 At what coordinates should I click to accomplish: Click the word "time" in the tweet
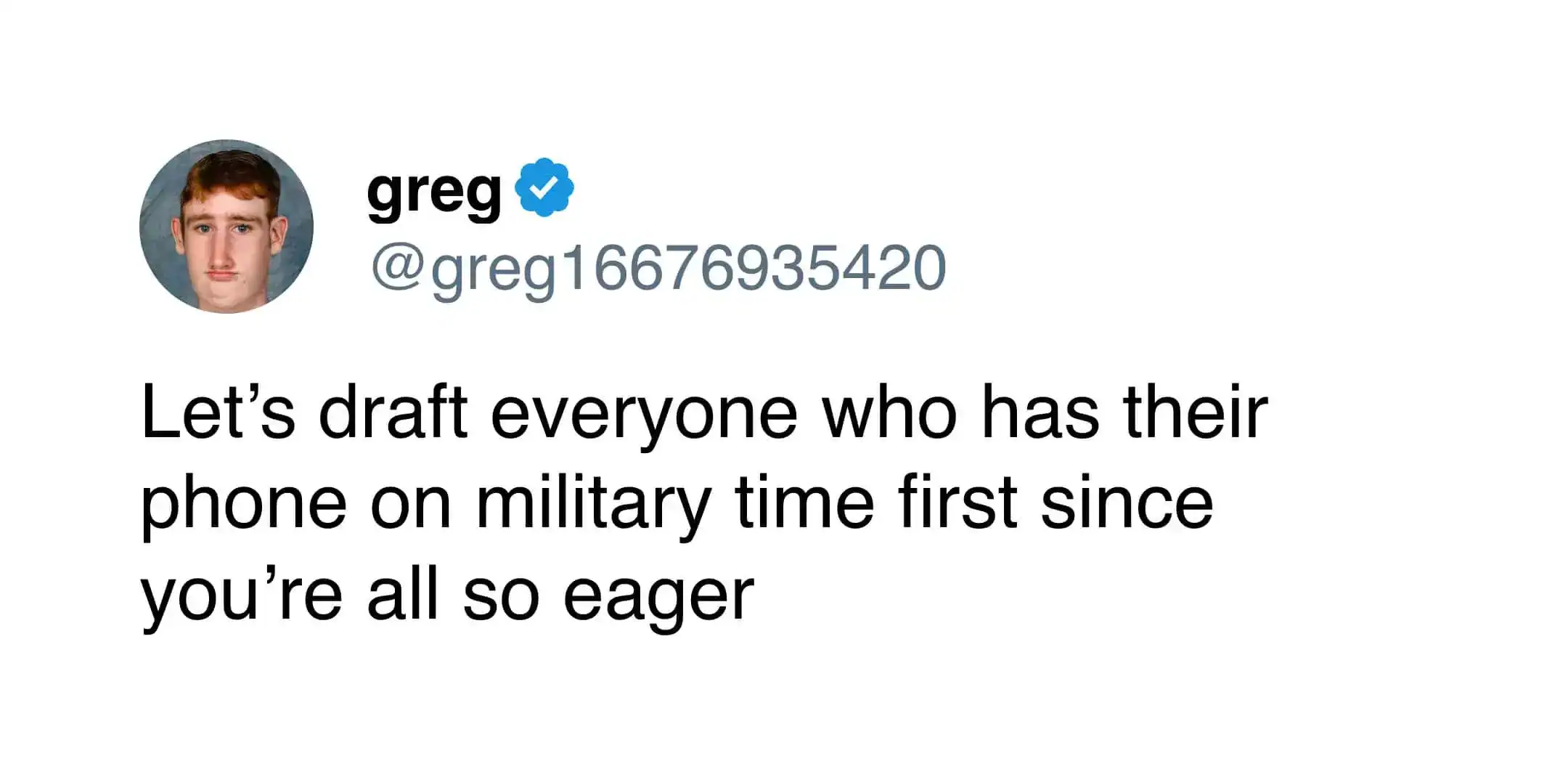pyautogui.click(x=804, y=503)
